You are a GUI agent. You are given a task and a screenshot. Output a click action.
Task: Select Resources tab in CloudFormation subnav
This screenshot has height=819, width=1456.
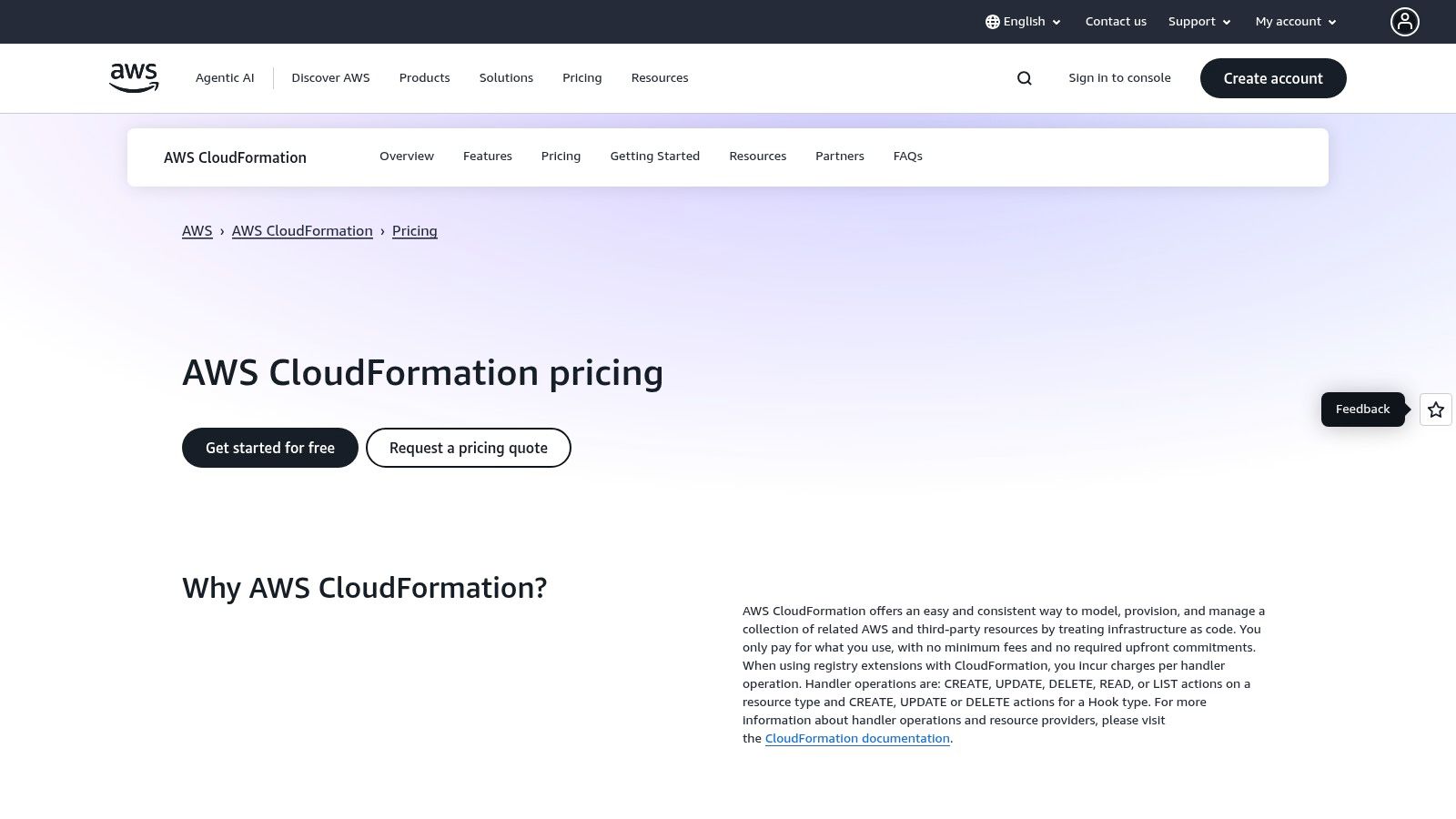(757, 157)
